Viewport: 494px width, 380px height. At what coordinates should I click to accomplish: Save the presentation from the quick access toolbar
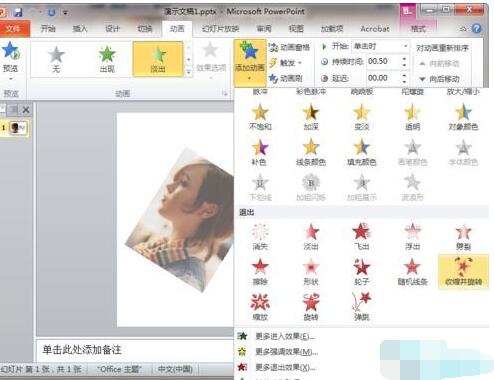18,13
